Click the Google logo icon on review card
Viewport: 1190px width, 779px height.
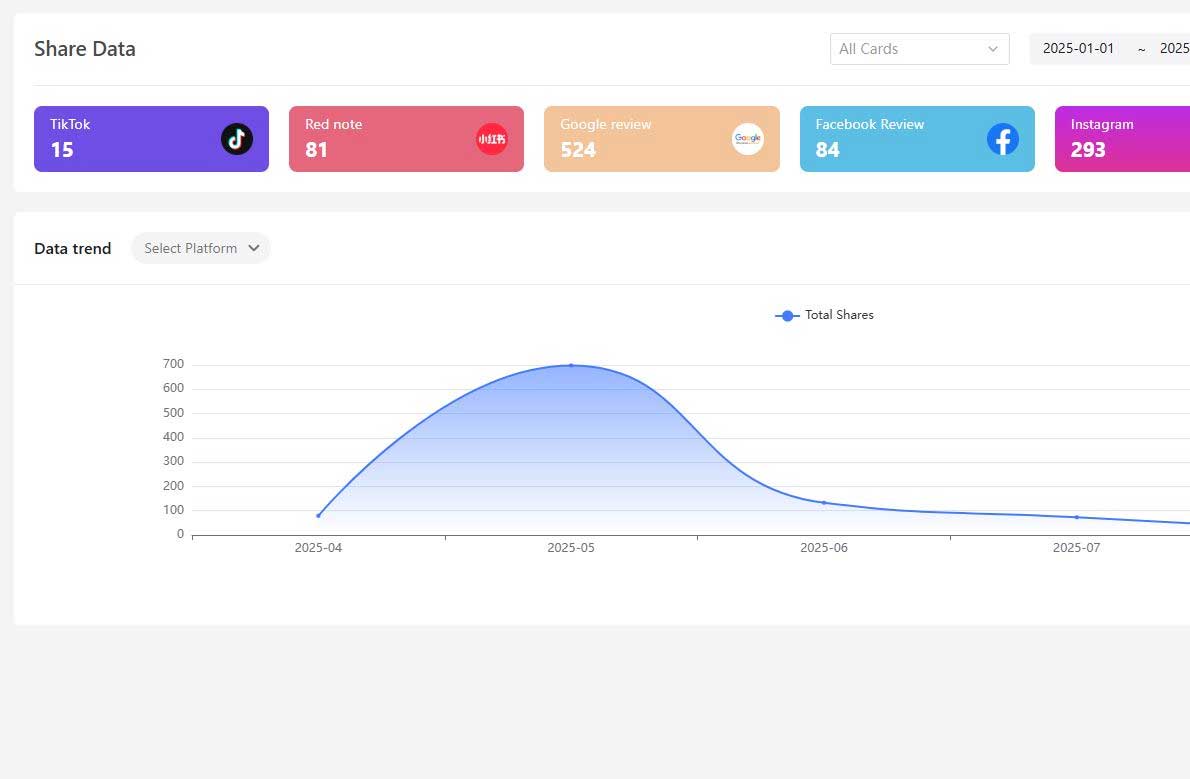(x=748, y=139)
